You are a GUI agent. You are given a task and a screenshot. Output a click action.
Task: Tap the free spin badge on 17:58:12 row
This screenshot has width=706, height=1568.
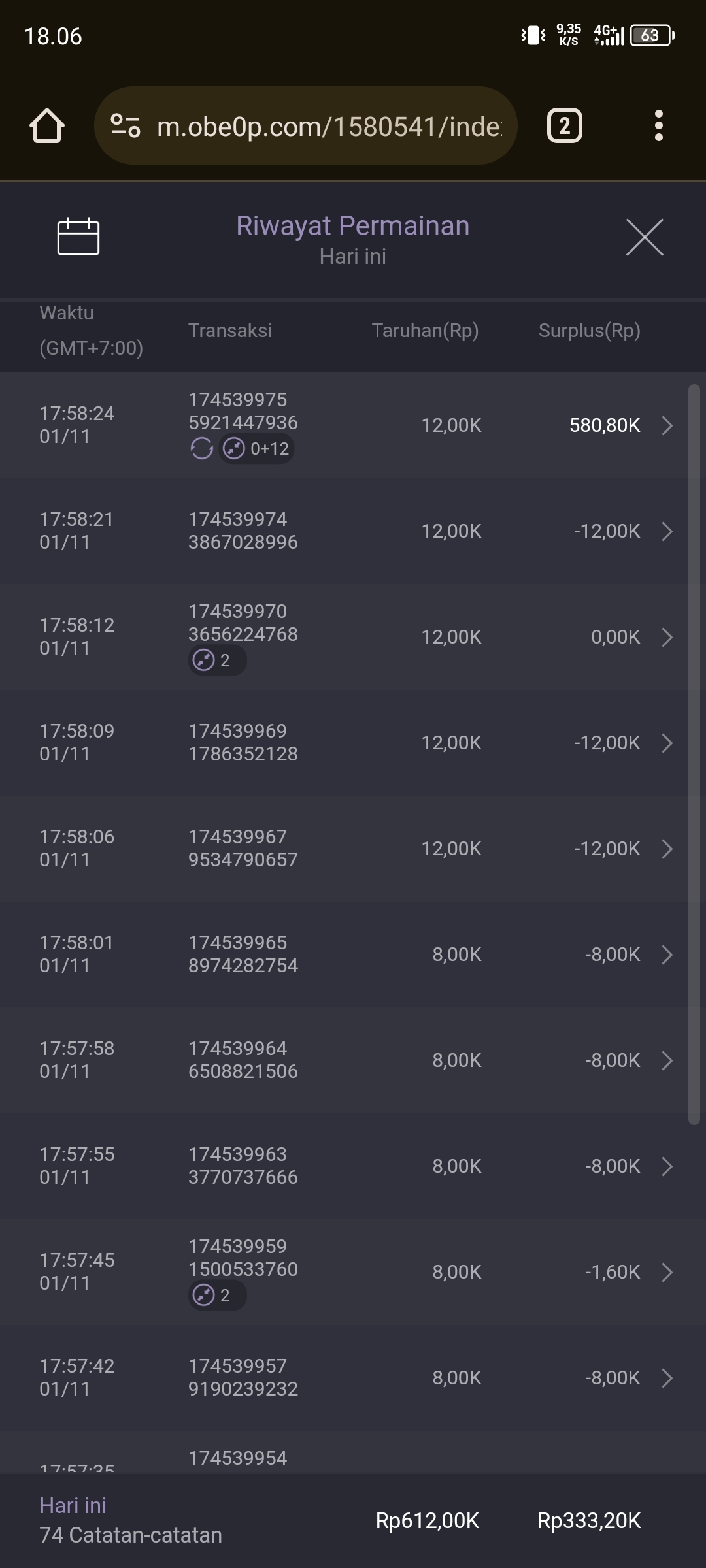[217, 661]
